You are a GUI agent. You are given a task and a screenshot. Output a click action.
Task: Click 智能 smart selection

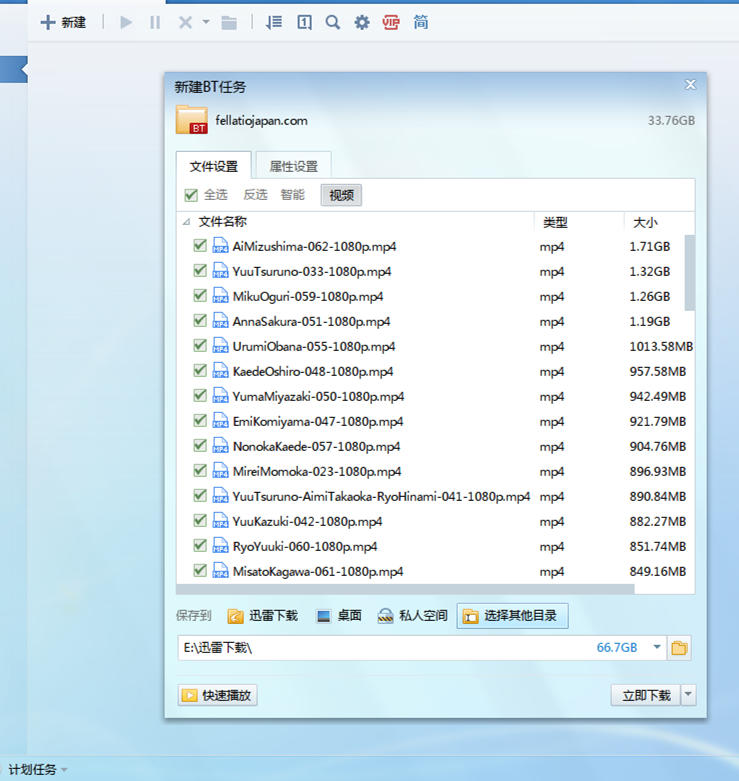coord(292,195)
